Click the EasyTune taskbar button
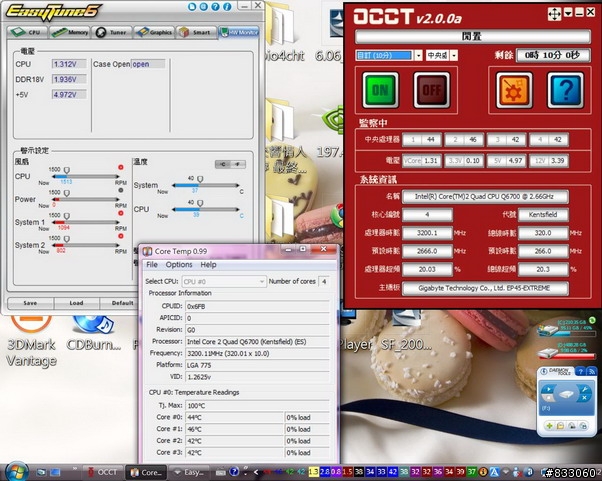 (190, 472)
